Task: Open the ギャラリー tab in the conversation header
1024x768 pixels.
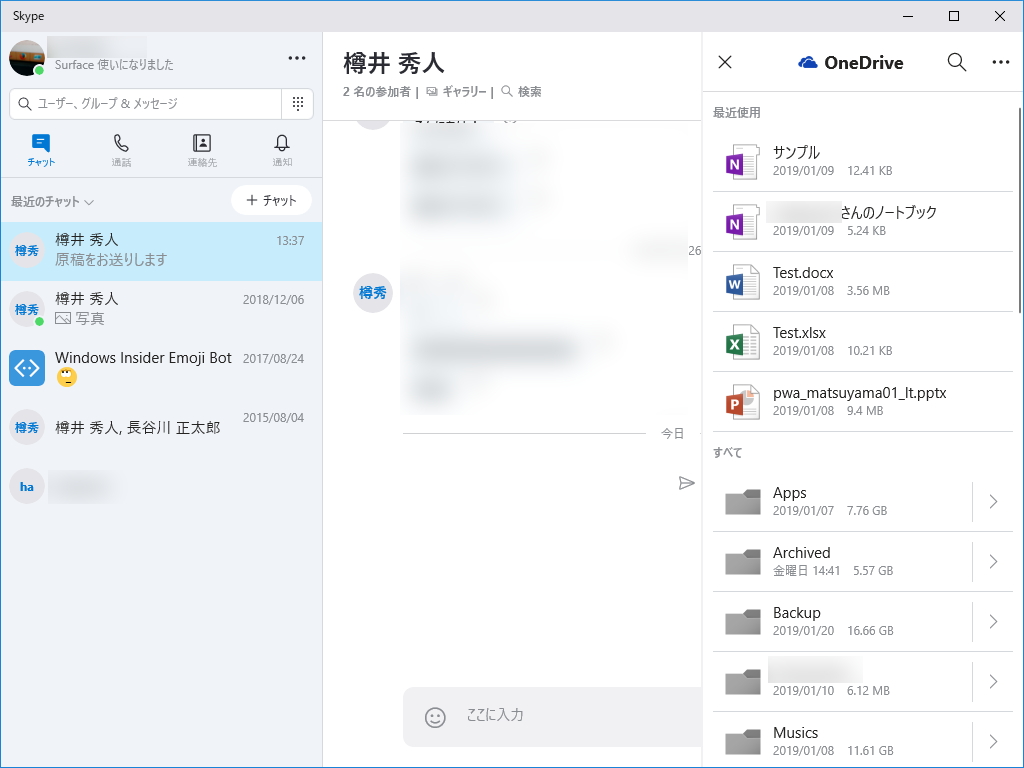Action: coord(463,91)
